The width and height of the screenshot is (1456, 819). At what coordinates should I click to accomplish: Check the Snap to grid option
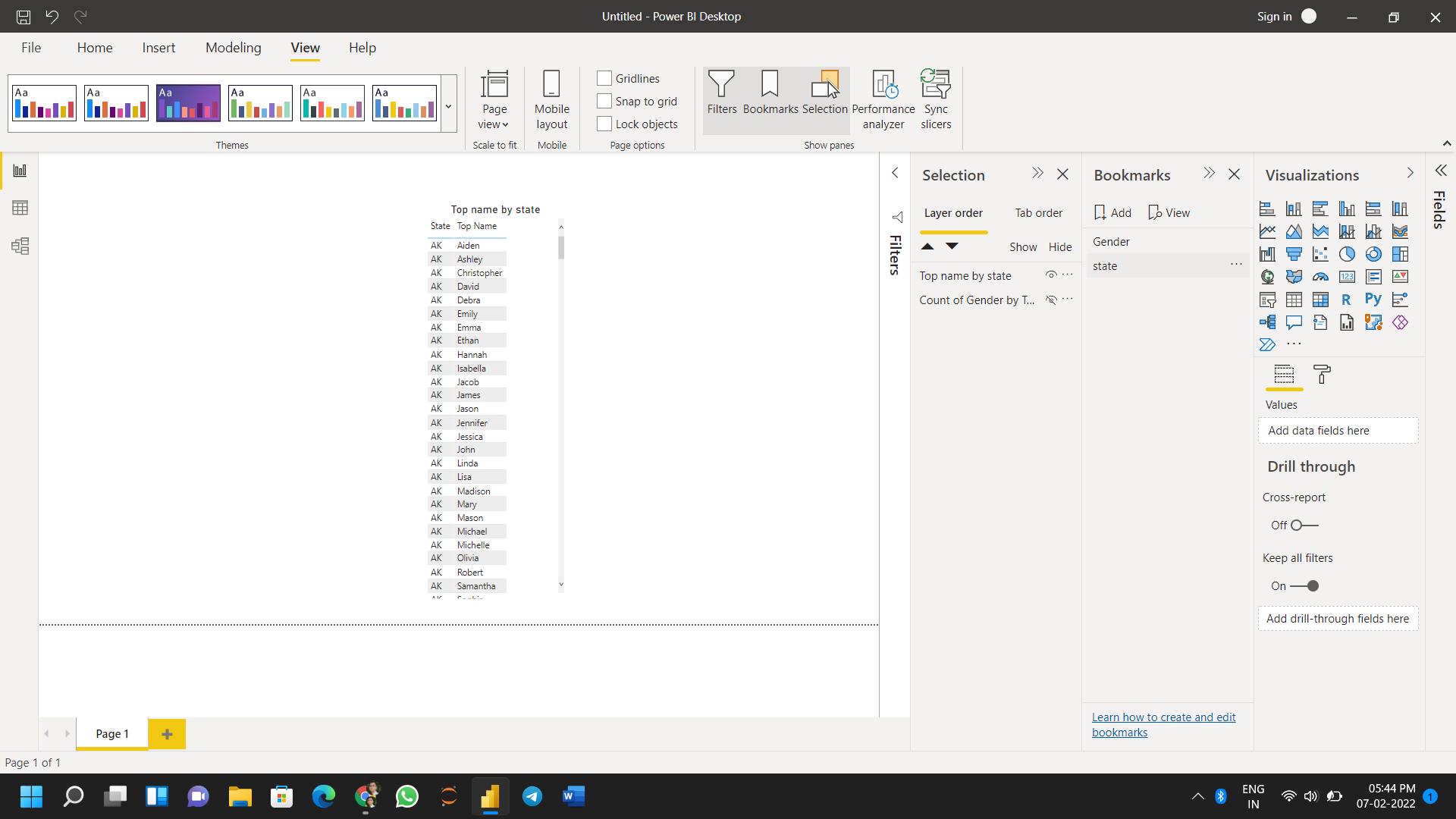pos(604,100)
